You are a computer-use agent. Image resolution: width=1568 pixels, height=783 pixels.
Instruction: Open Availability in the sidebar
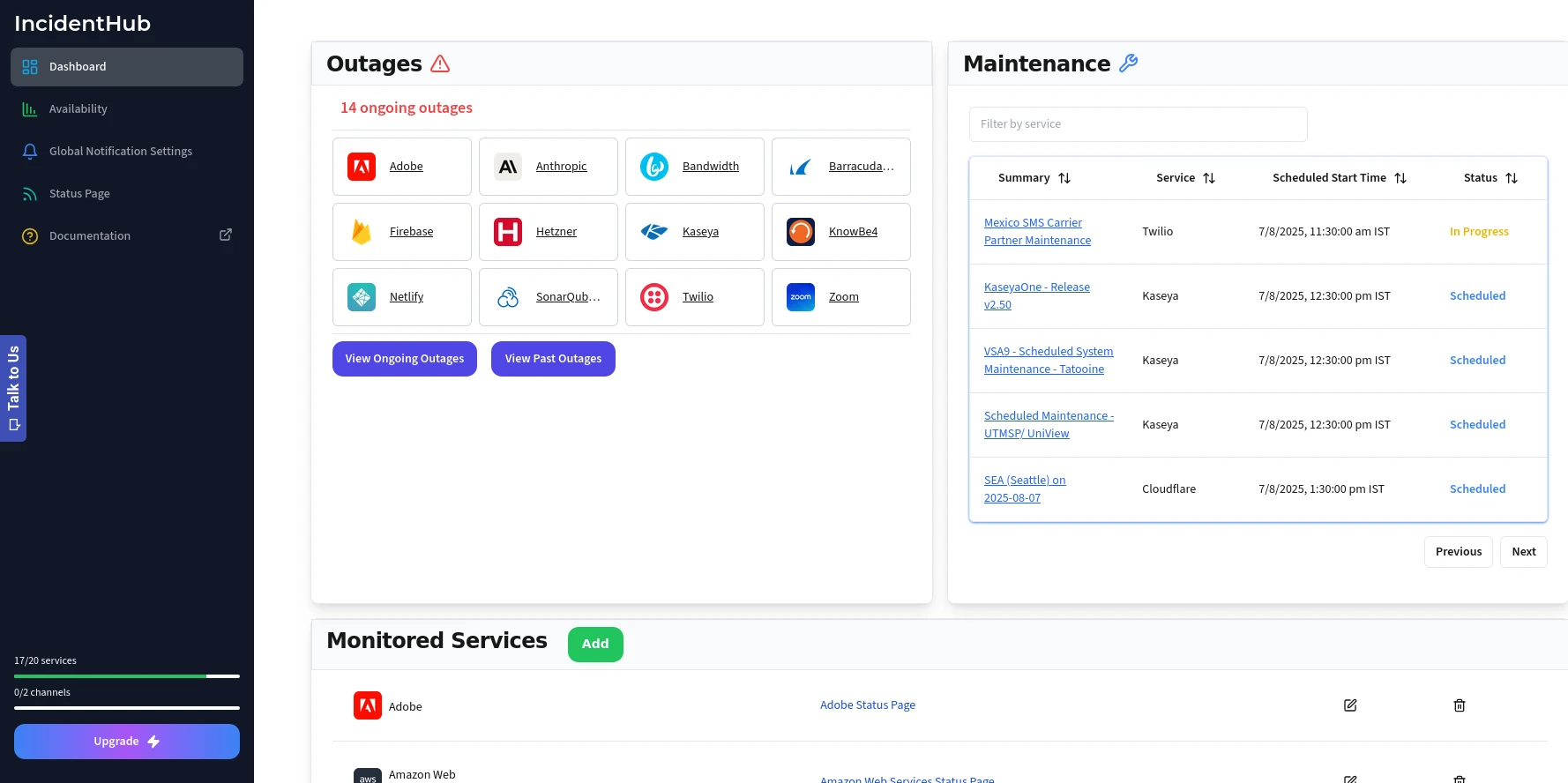[x=78, y=109]
